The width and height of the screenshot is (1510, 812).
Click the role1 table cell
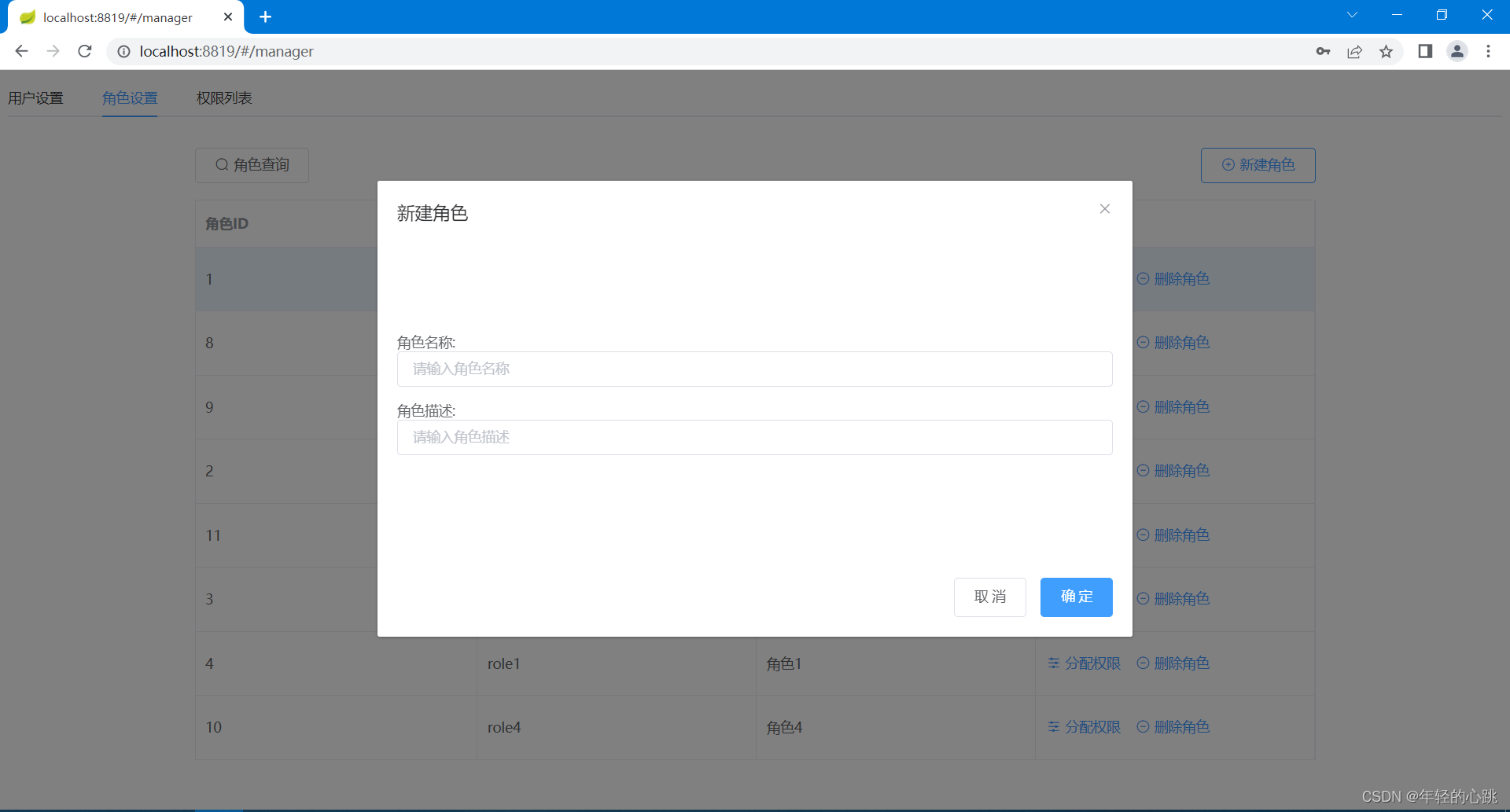tap(616, 663)
